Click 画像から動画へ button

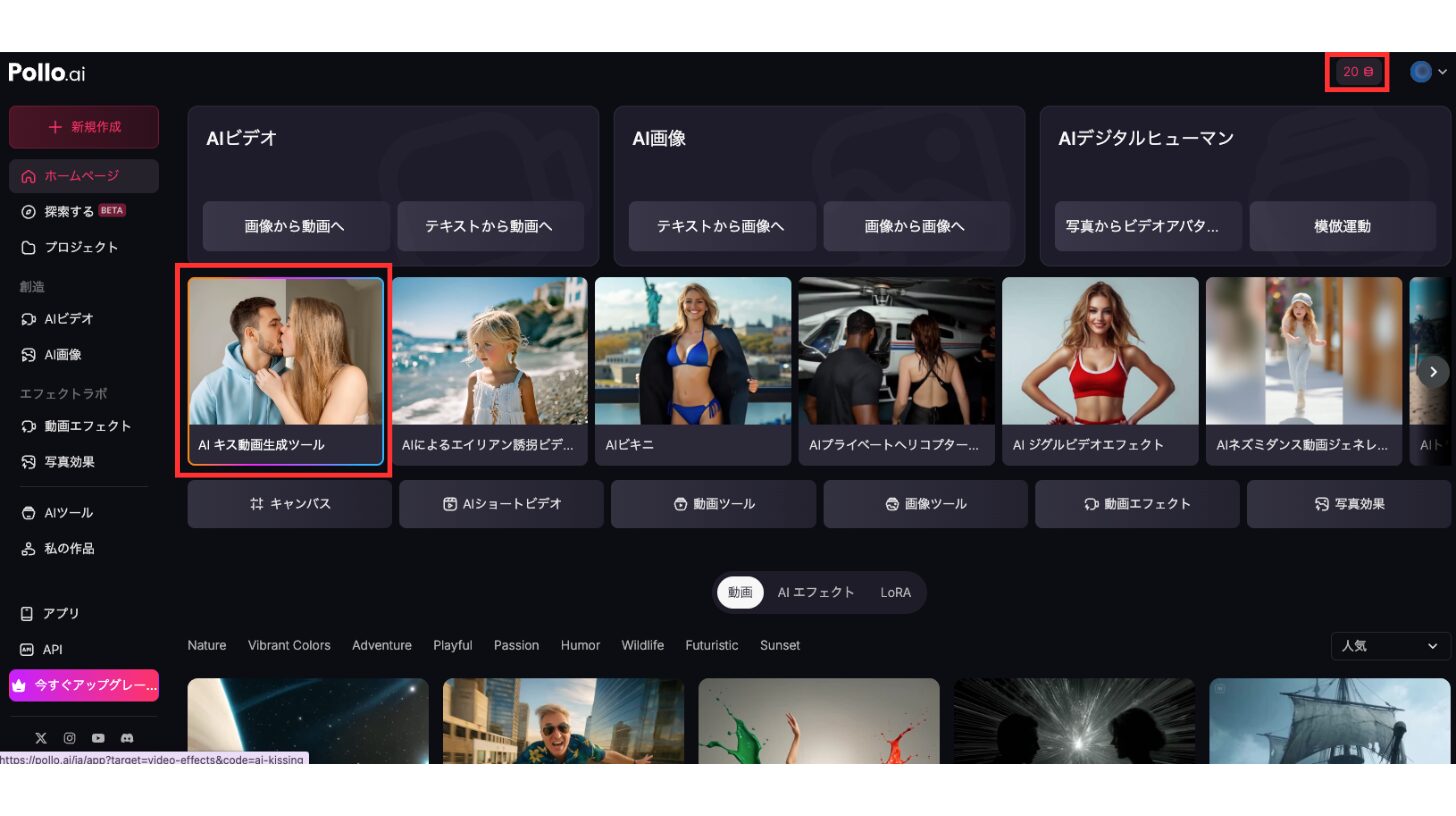coord(296,226)
